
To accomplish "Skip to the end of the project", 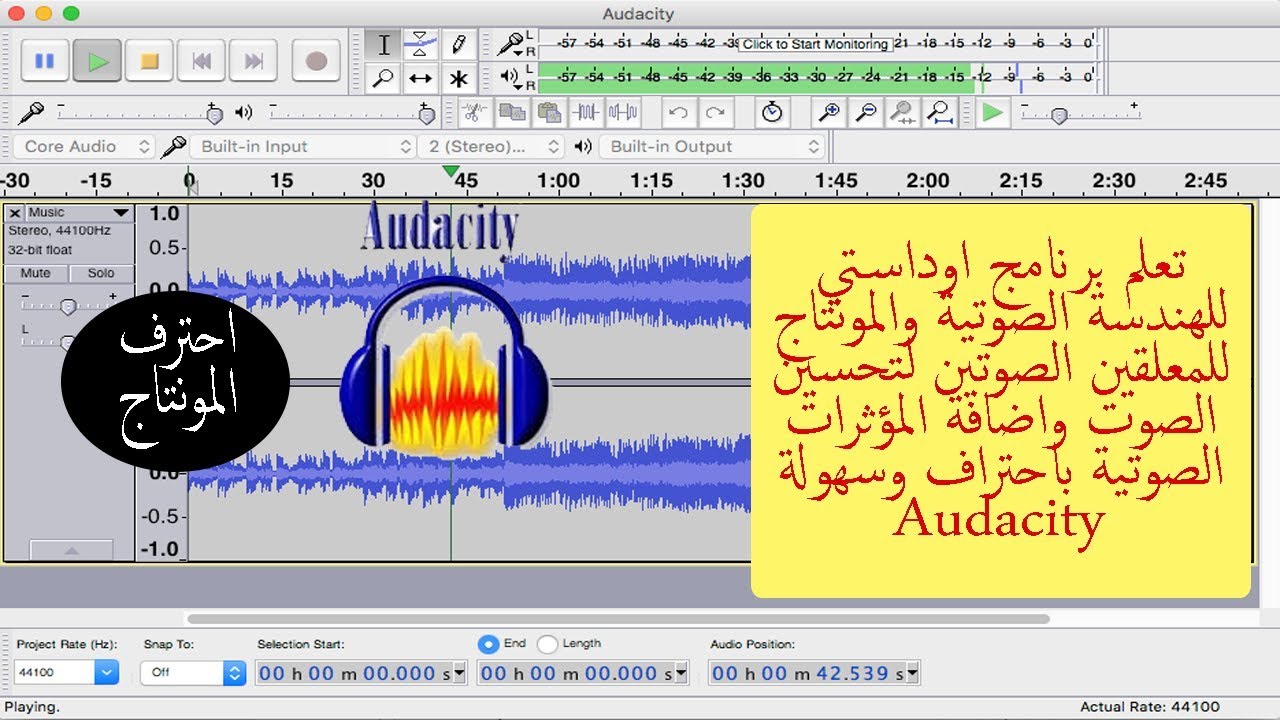I will click(253, 61).
